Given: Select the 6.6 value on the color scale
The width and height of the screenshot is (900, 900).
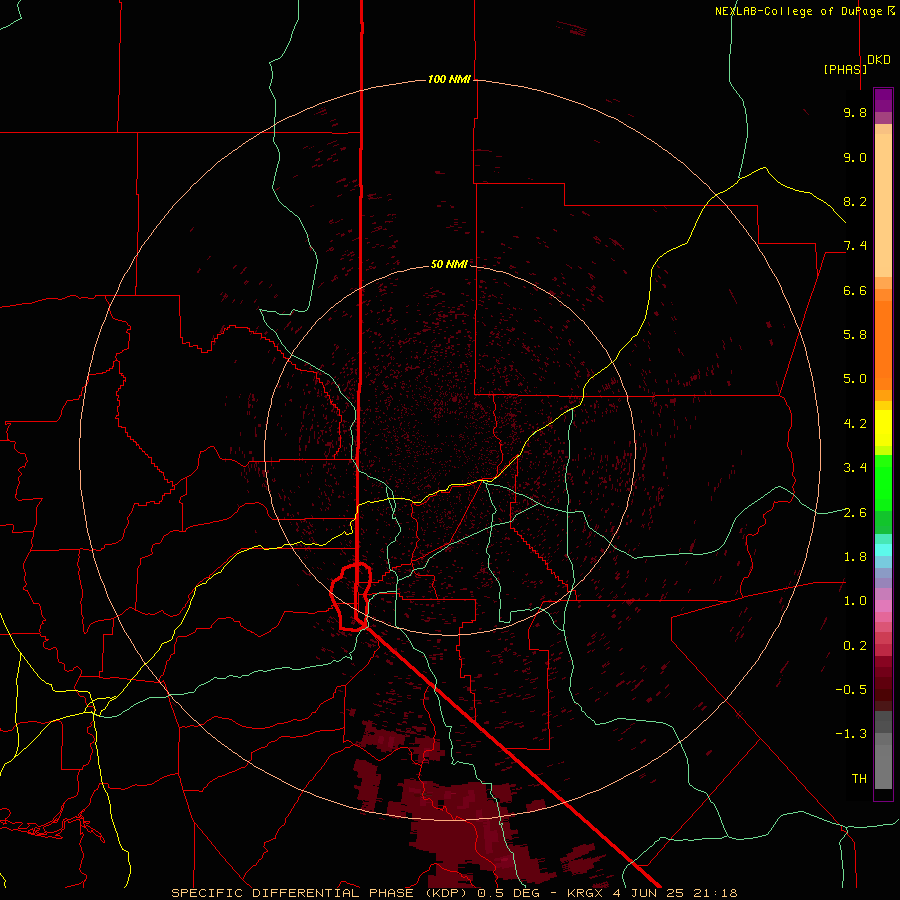Looking at the screenshot, I should (855, 290).
